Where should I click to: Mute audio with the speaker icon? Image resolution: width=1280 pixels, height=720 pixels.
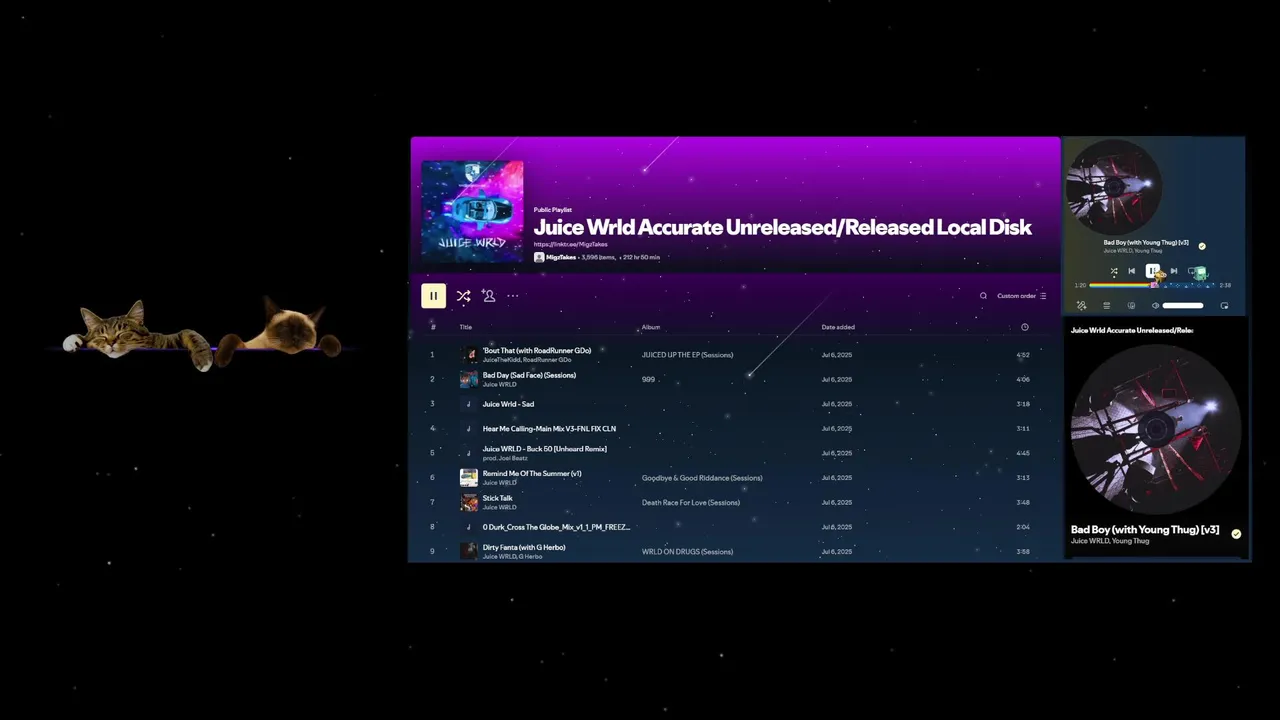pos(1156,306)
